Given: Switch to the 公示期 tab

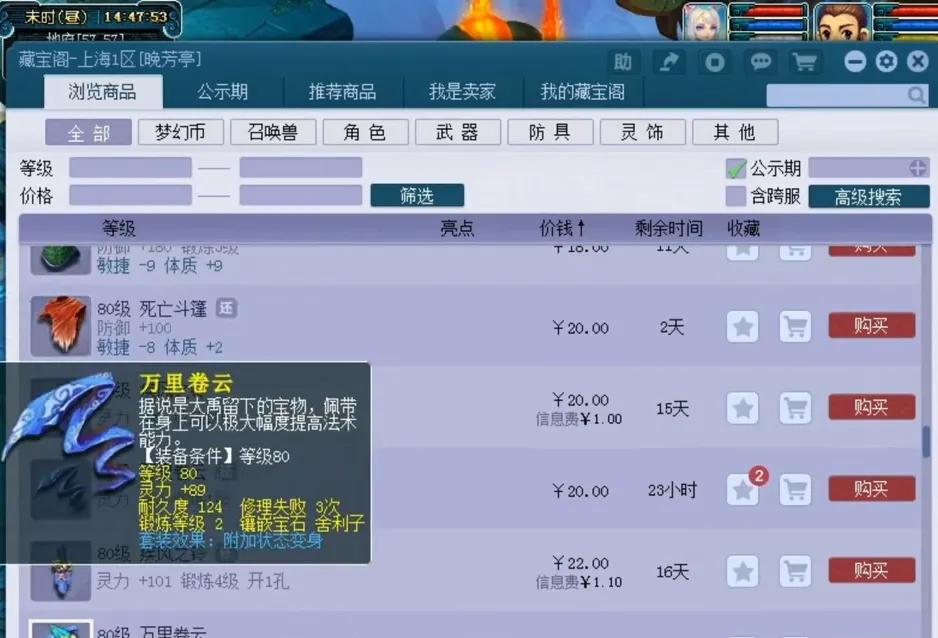Looking at the screenshot, I should (x=222, y=92).
